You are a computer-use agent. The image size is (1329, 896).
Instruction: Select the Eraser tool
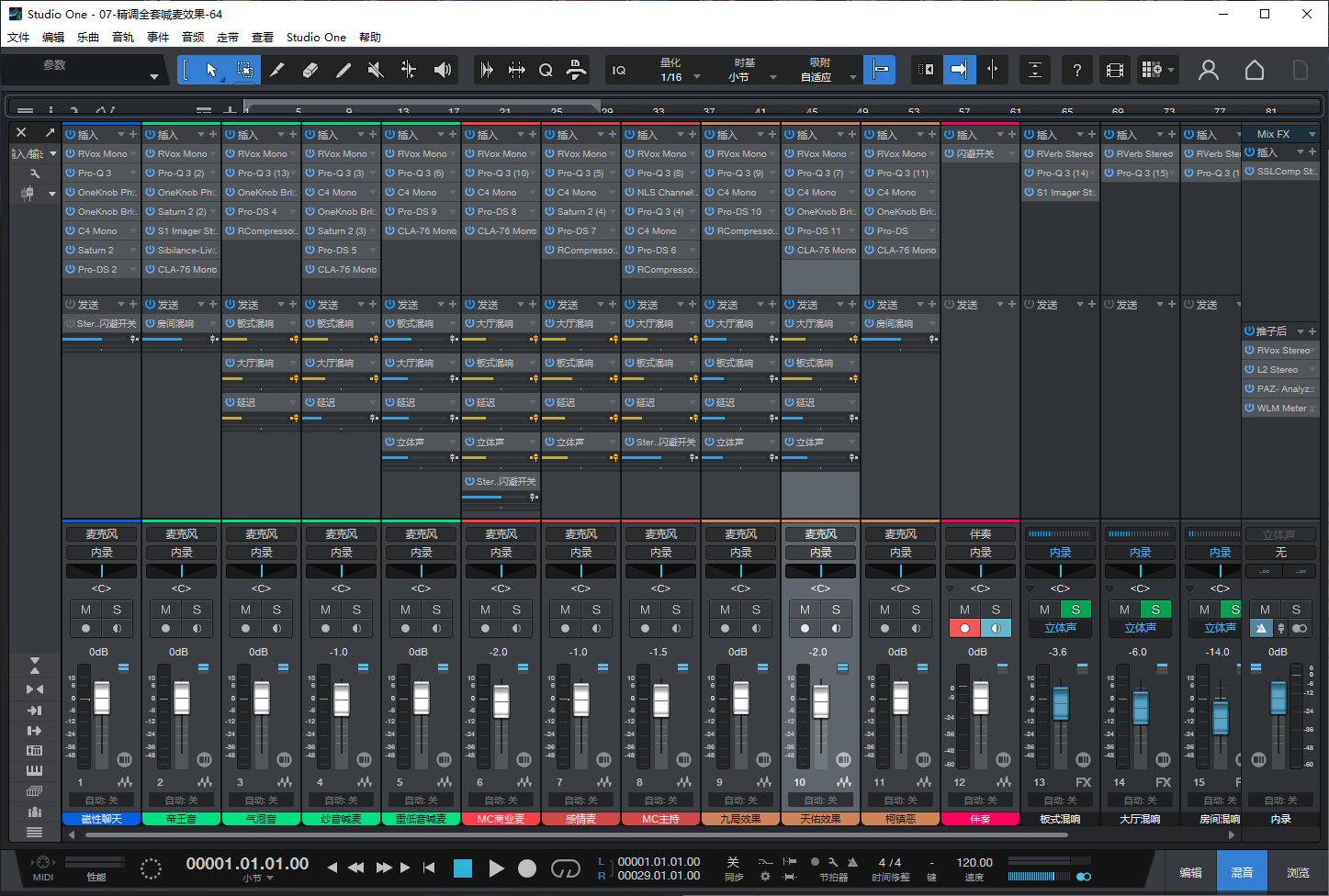click(310, 70)
